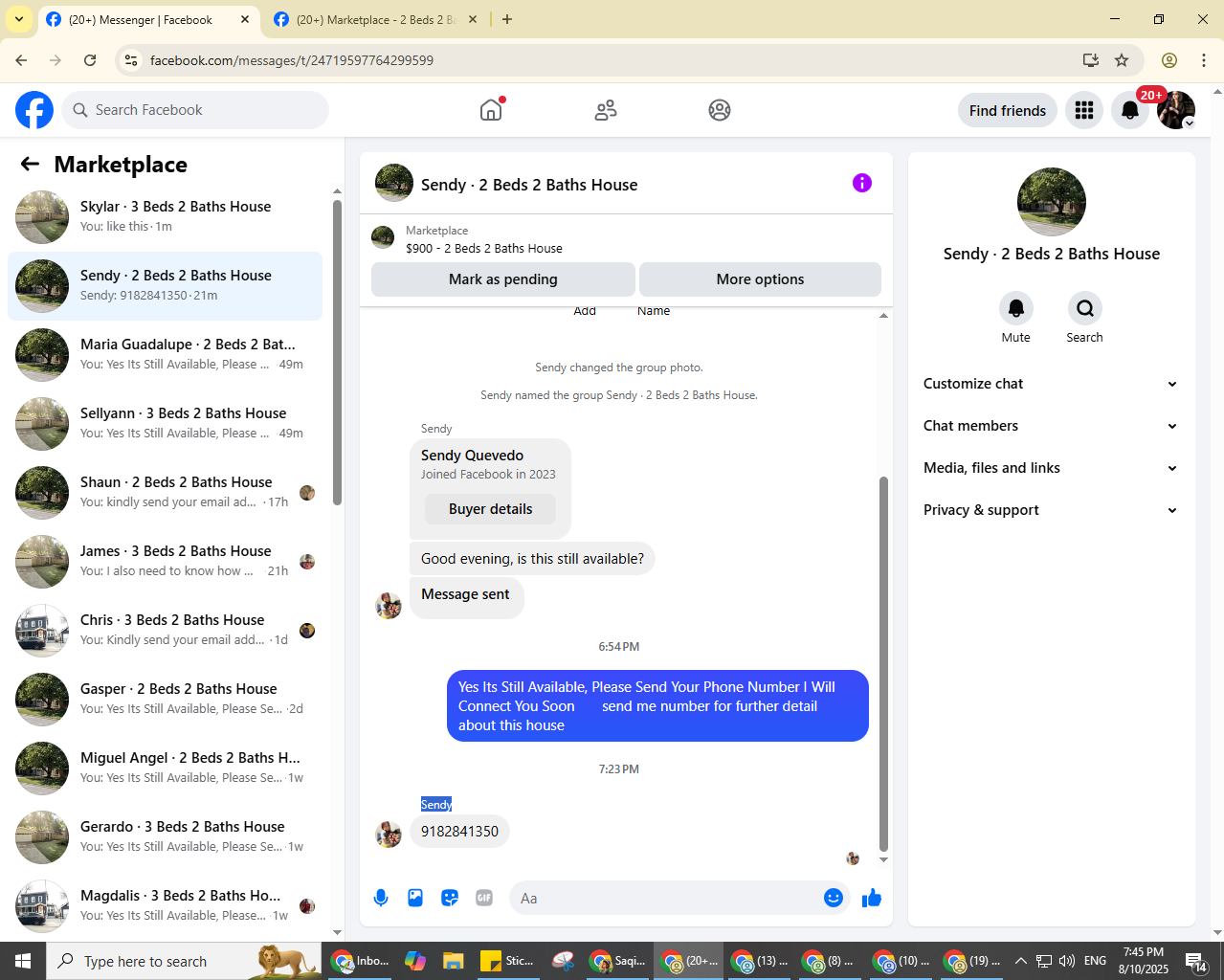
Task: Open Windows Start menu
Action: pyautogui.click(x=23, y=961)
